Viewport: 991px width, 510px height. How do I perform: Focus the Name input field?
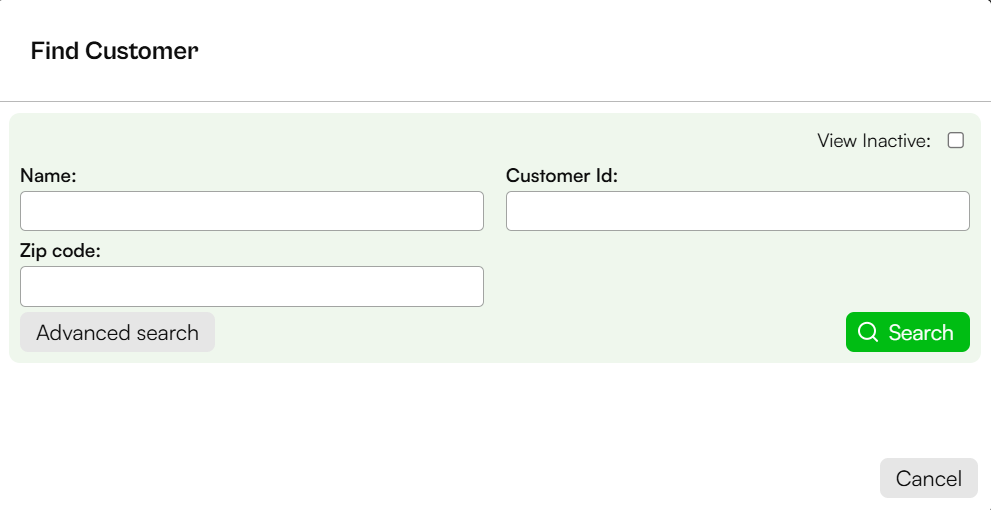point(252,211)
